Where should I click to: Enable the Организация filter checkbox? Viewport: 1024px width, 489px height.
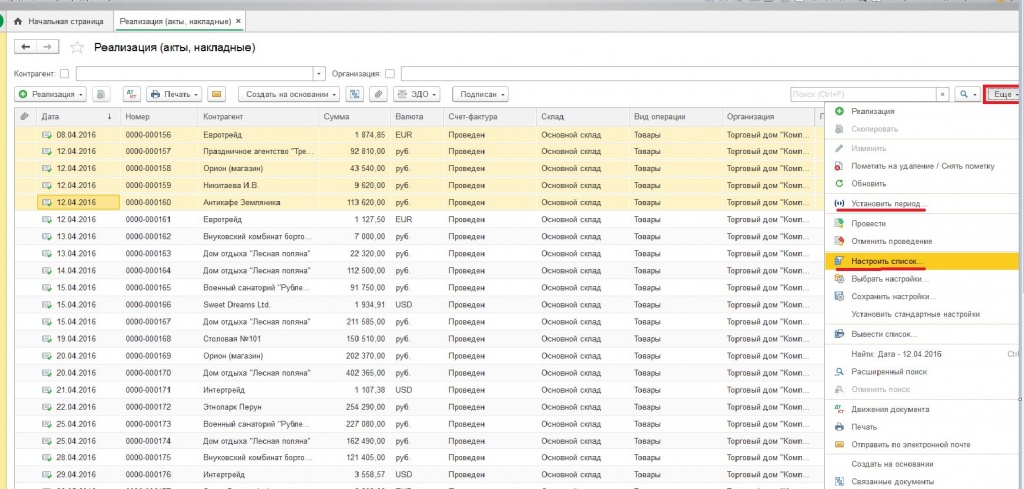390,74
